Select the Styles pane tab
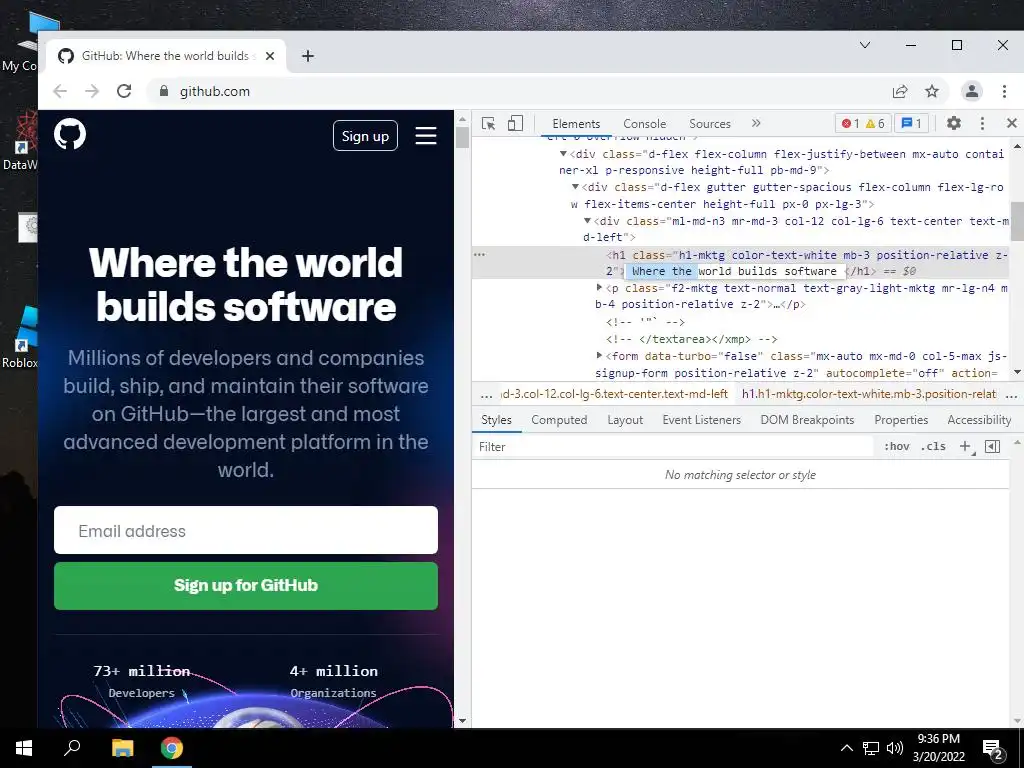The height and width of the screenshot is (768, 1024). [x=496, y=420]
